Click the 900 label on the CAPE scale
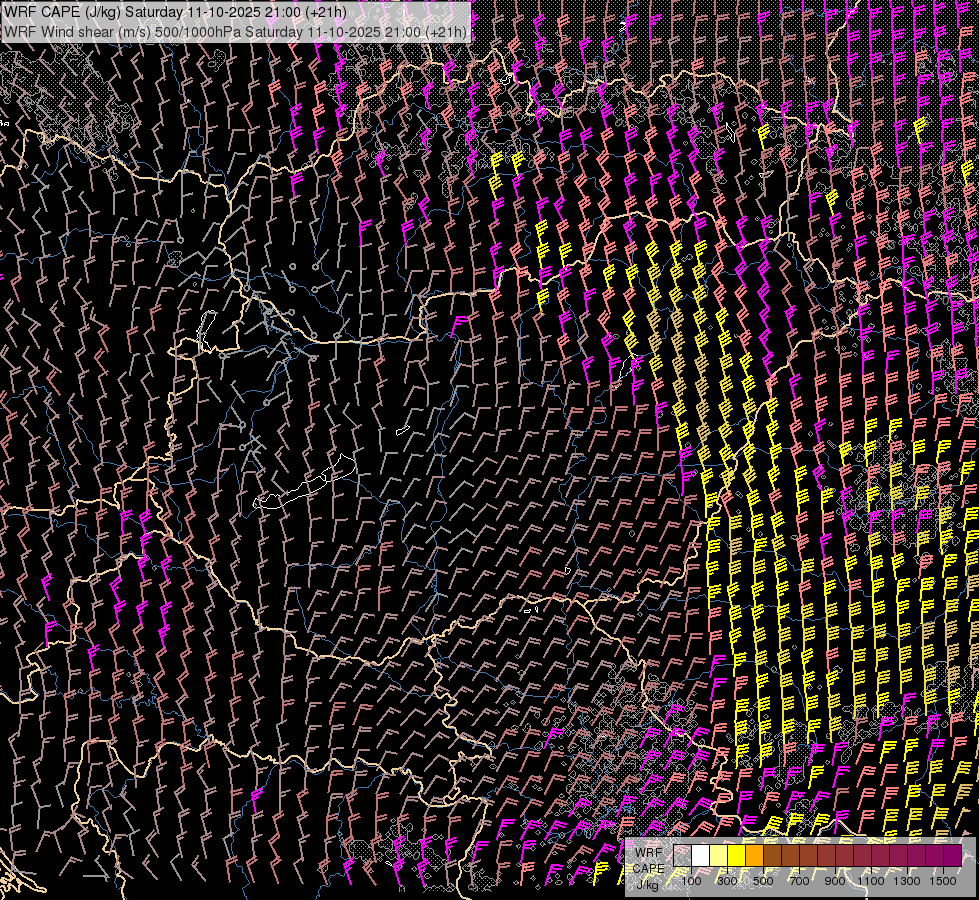Viewport: 979px width, 900px height. (x=835, y=881)
